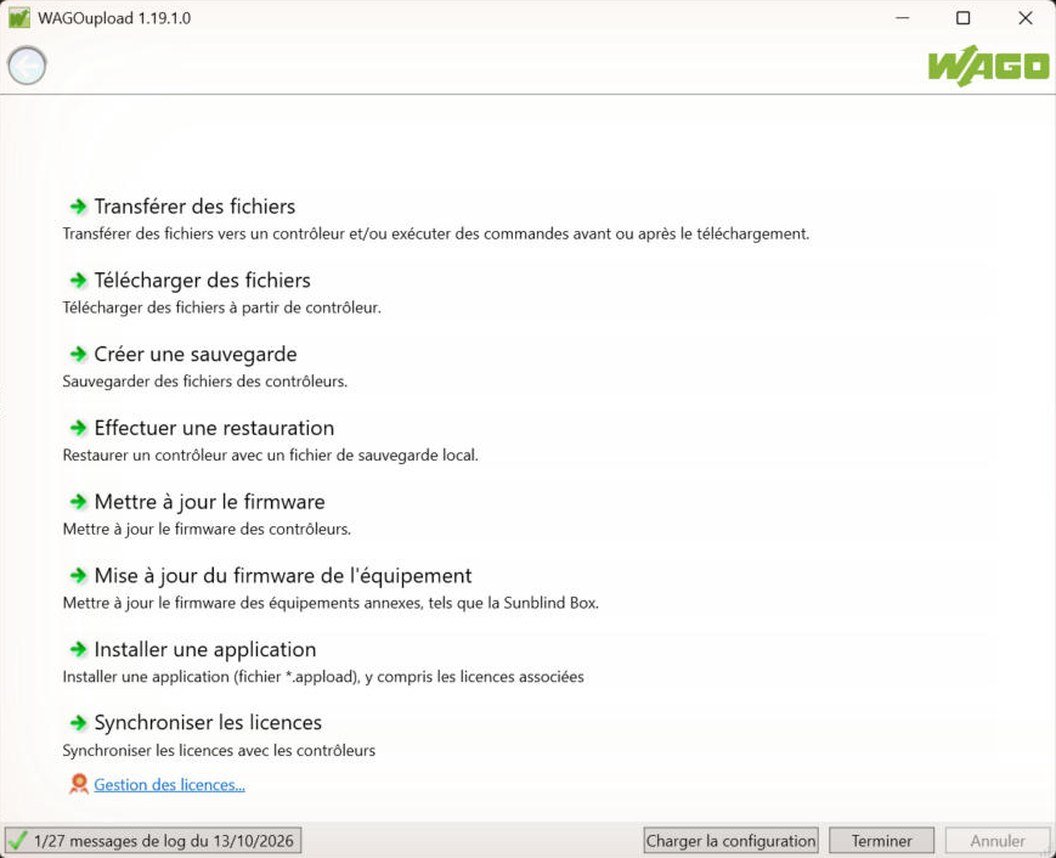
Task: Click text 'Sauvegarder des fichiers des contrôleurs.'
Action: [x=205, y=381]
